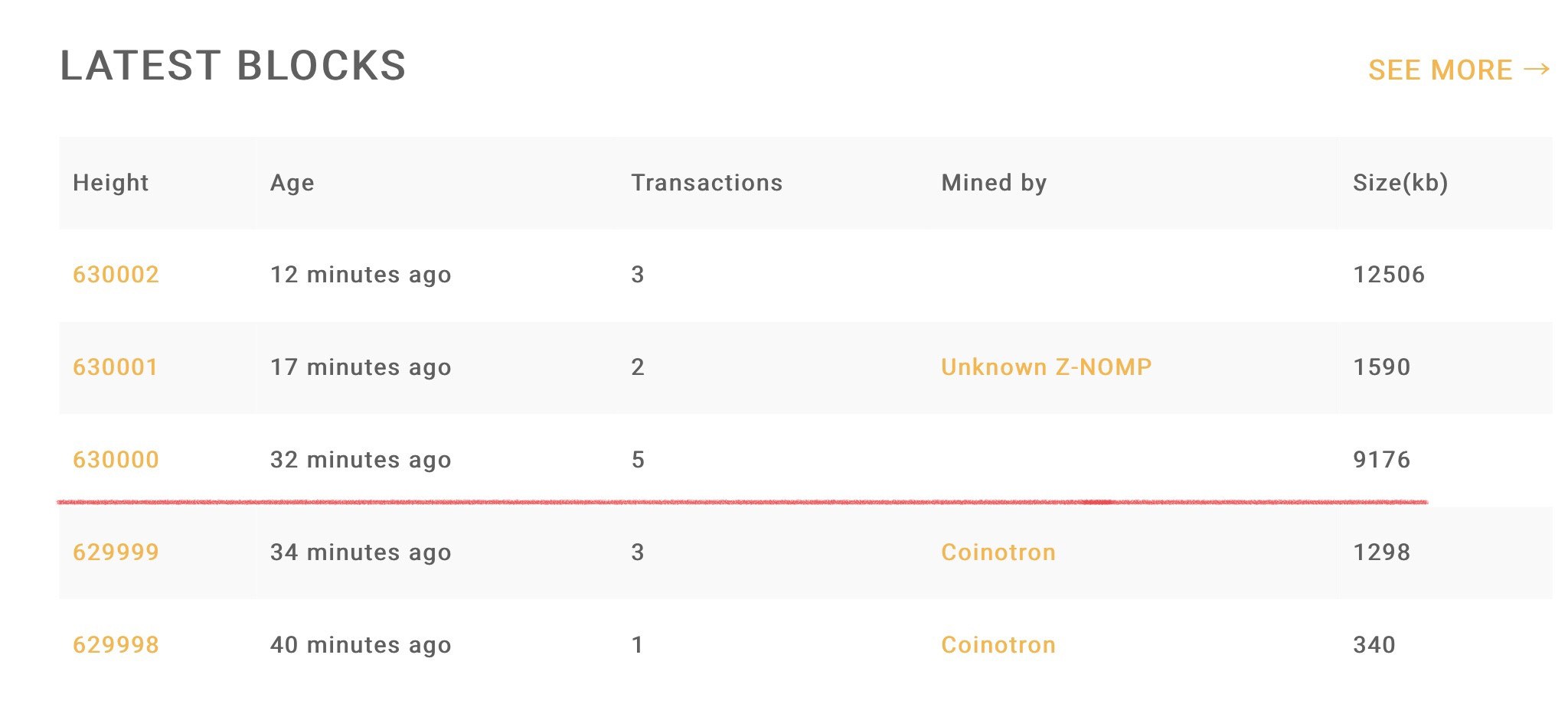The width and height of the screenshot is (1568, 707).
Task: Click size value 9176
Action: (1381, 460)
